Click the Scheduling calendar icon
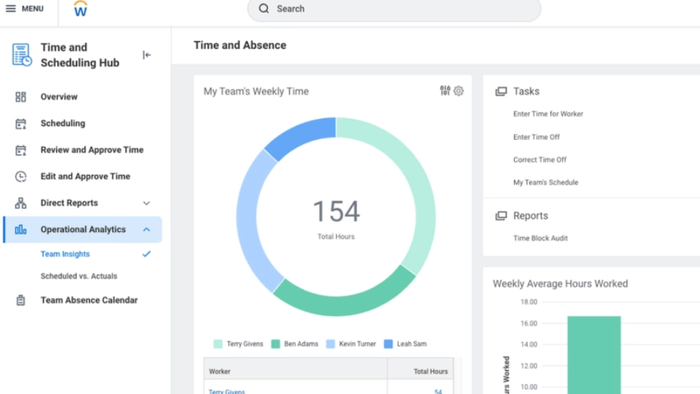Image resolution: width=700 pixels, height=394 pixels. tap(21, 124)
